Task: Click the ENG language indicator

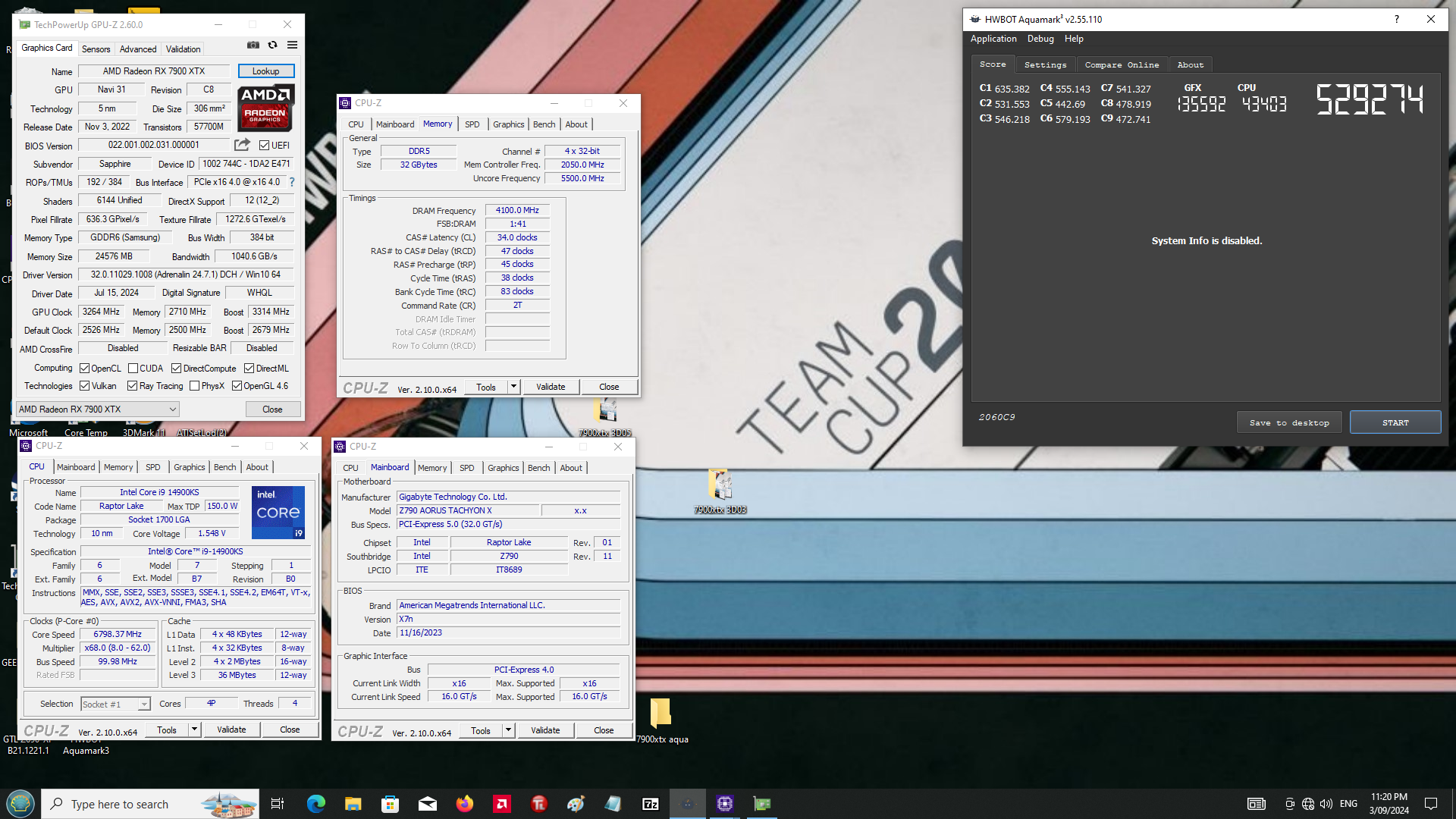Action: pos(1348,804)
